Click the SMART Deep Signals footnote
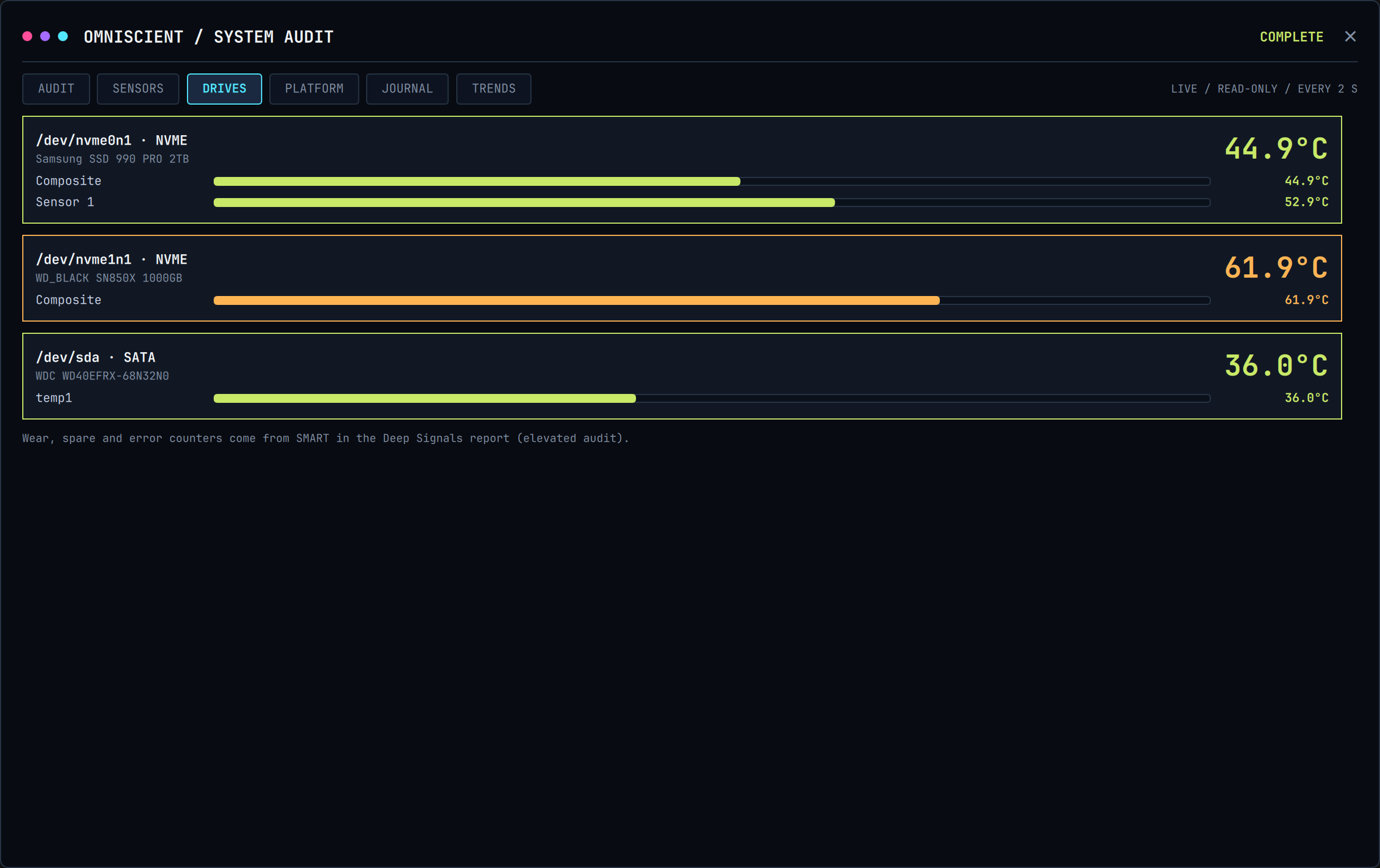Screen dimensions: 1380x868 point(326,438)
